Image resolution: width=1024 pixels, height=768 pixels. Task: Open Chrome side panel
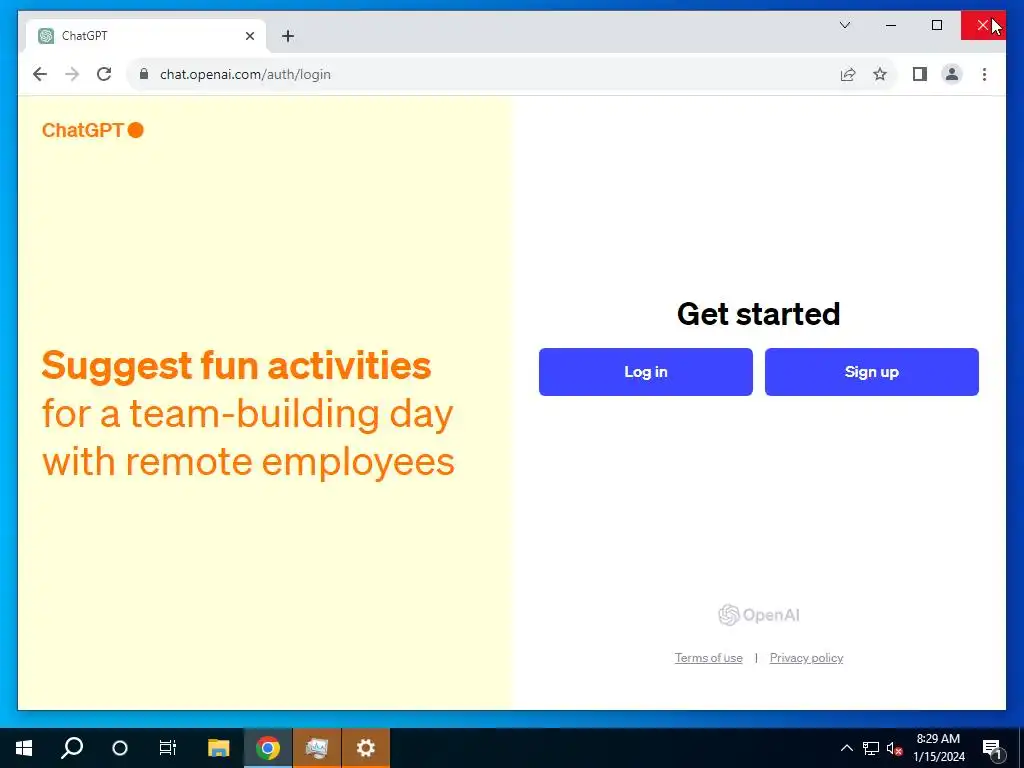coord(920,74)
